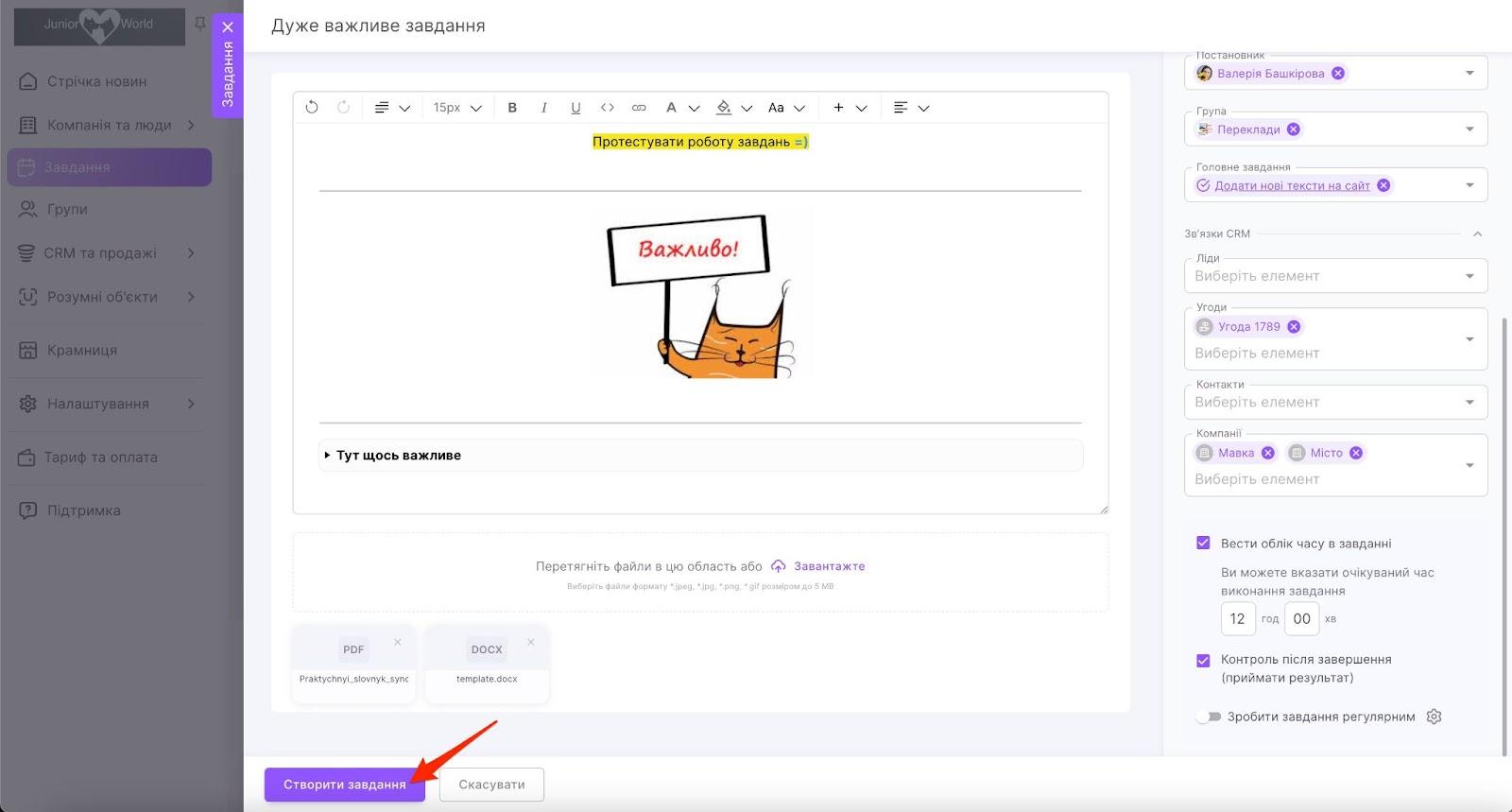Expand the Постановник dropdown
This screenshot has height=812, width=1512.
[x=1469, y=73]
